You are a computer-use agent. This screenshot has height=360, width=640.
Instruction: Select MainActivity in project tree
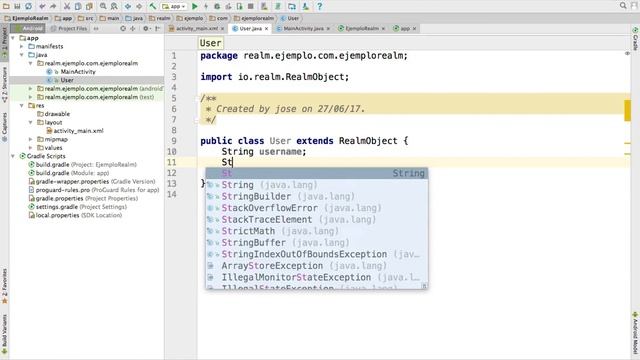pos(78,71)
